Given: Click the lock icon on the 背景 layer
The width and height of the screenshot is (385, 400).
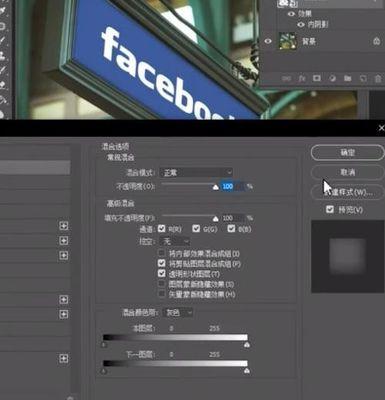Looking at the screenshot, I should pyautogui.click(x=377, y=41).
